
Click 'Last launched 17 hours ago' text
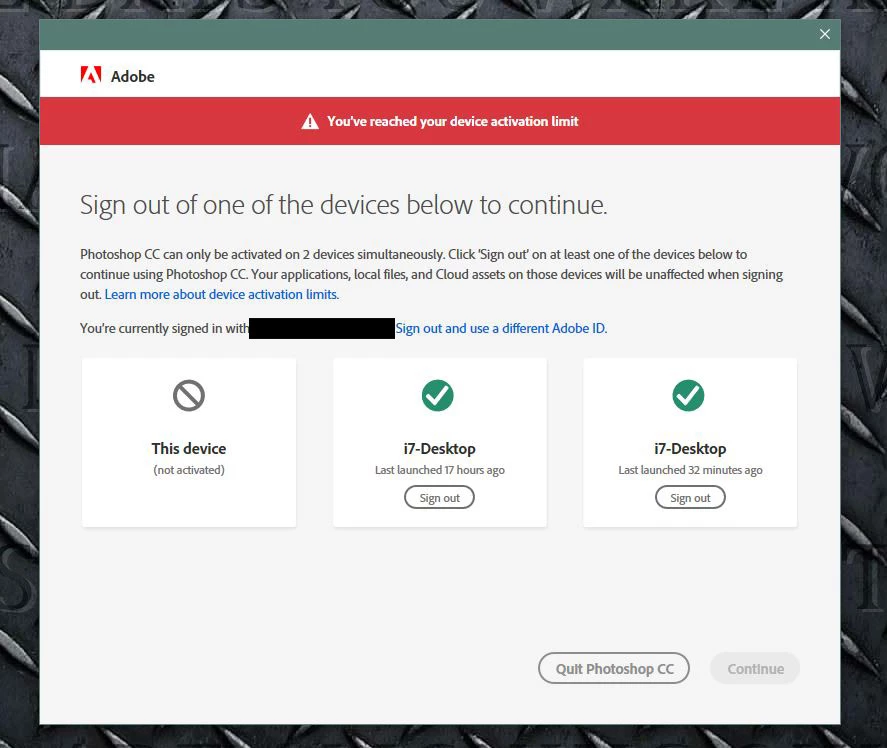tap(440, 470)
